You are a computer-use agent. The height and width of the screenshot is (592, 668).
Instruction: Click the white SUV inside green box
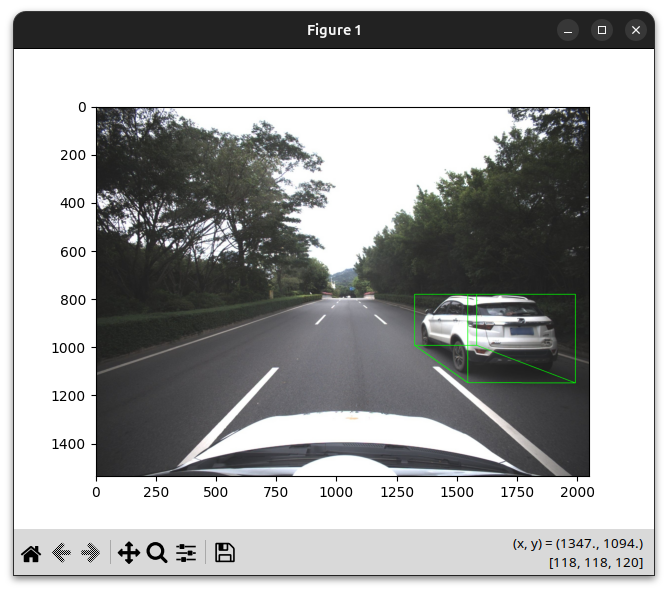(490, 331)
